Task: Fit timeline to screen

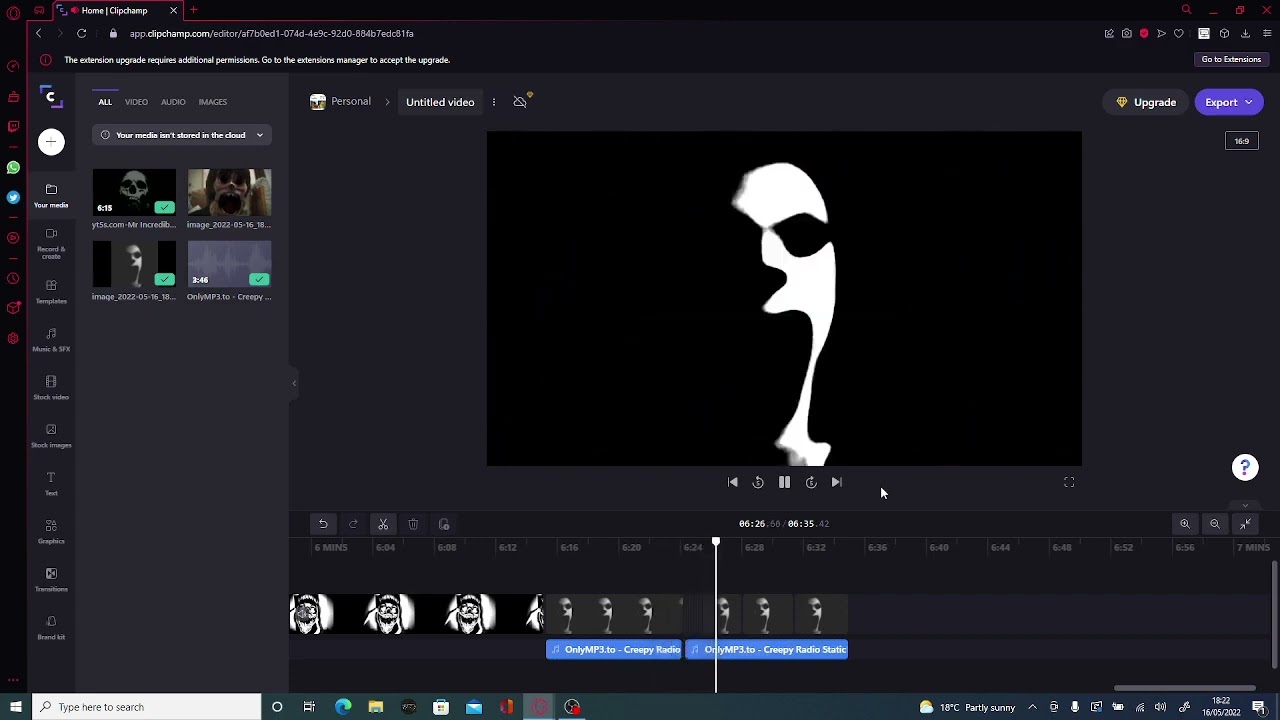Action: pos(1246,524)
